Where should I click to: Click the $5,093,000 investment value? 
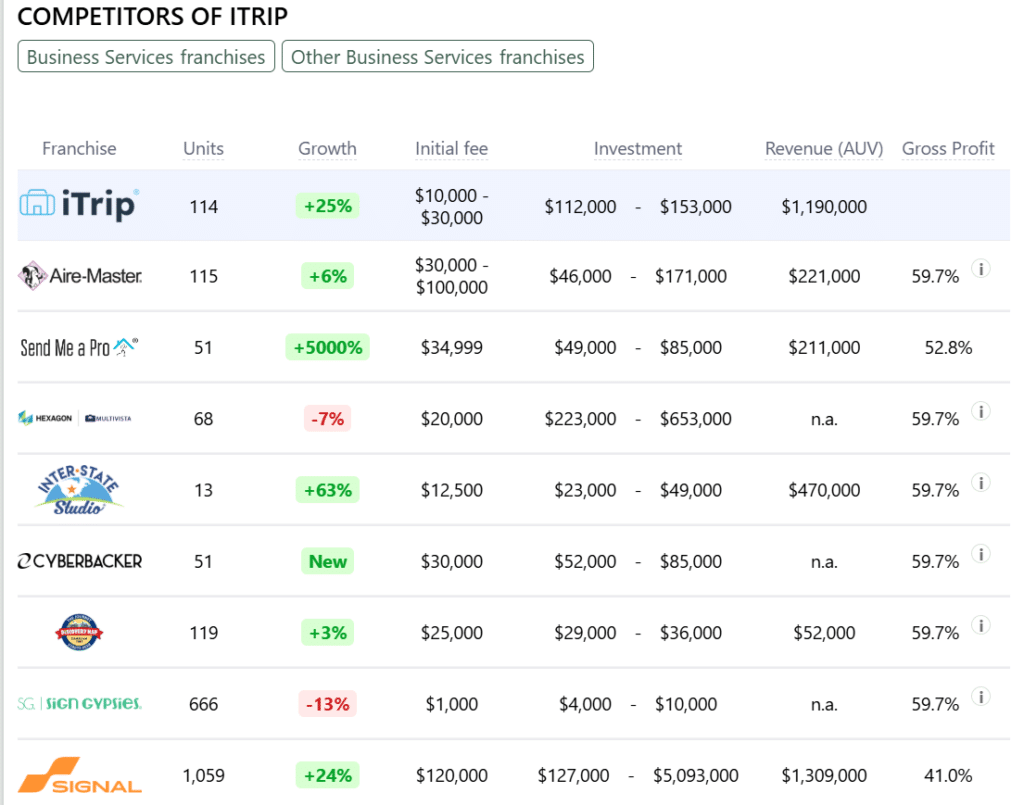point(696,776)
